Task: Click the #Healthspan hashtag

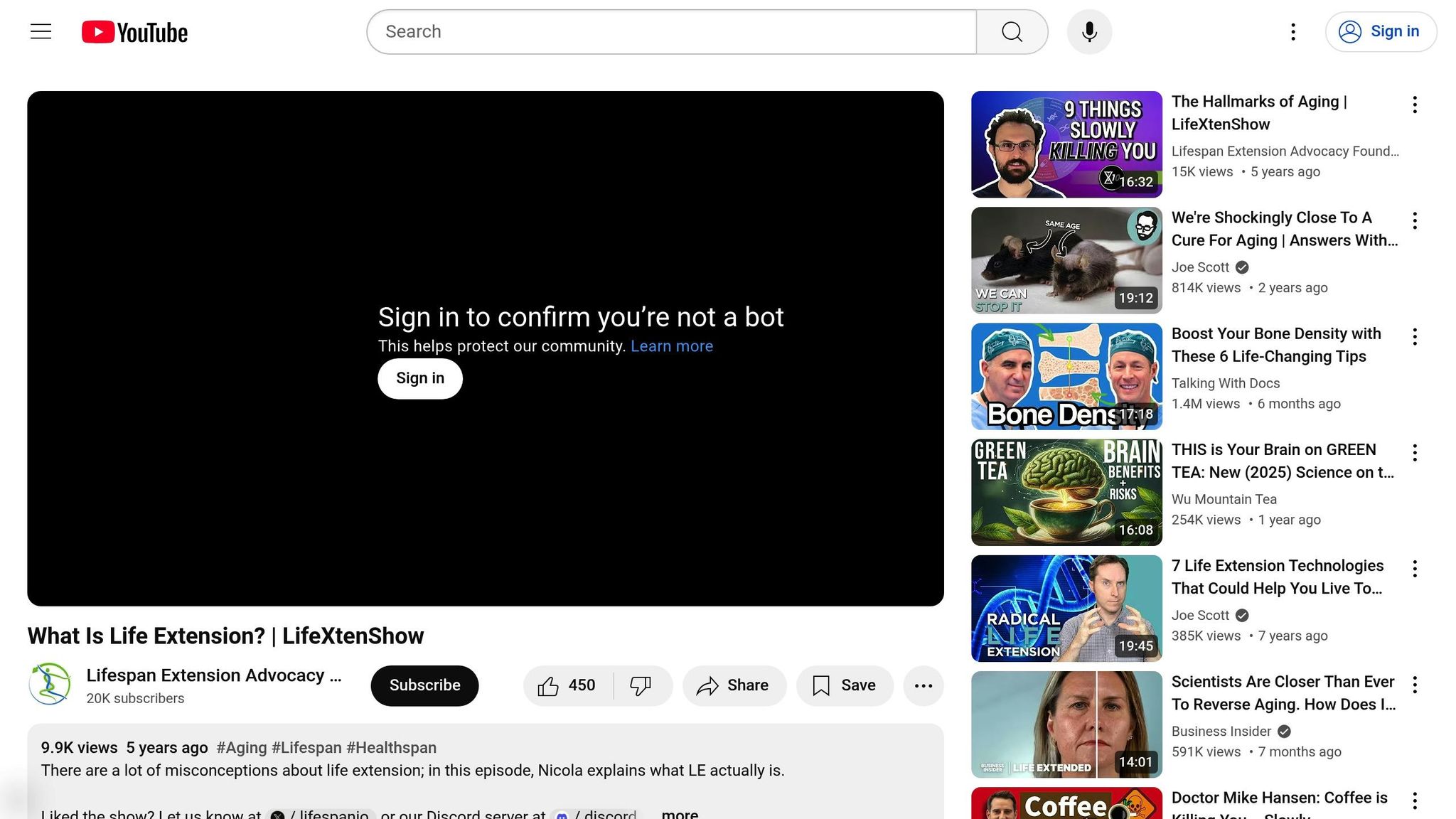Action: (391, 748)
